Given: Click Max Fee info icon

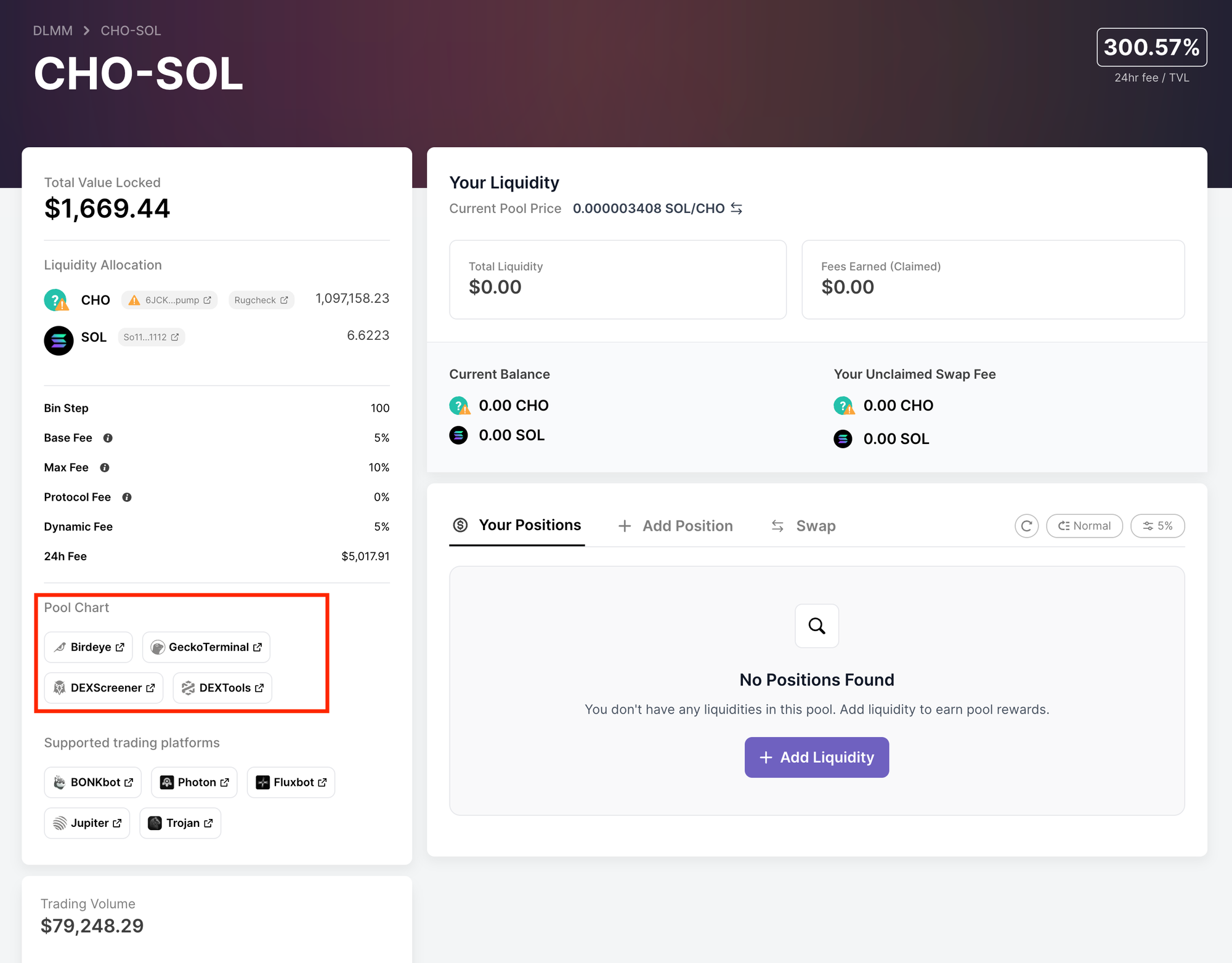Looking at the screenshot, I should tap(105, 467).
